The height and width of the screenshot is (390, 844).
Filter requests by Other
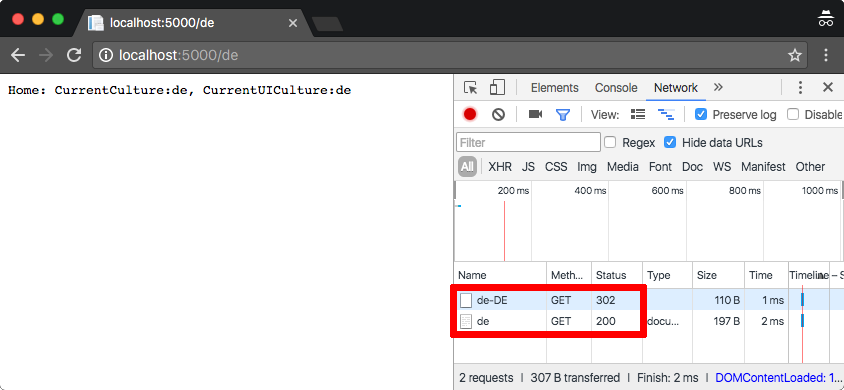pos(810,167)
